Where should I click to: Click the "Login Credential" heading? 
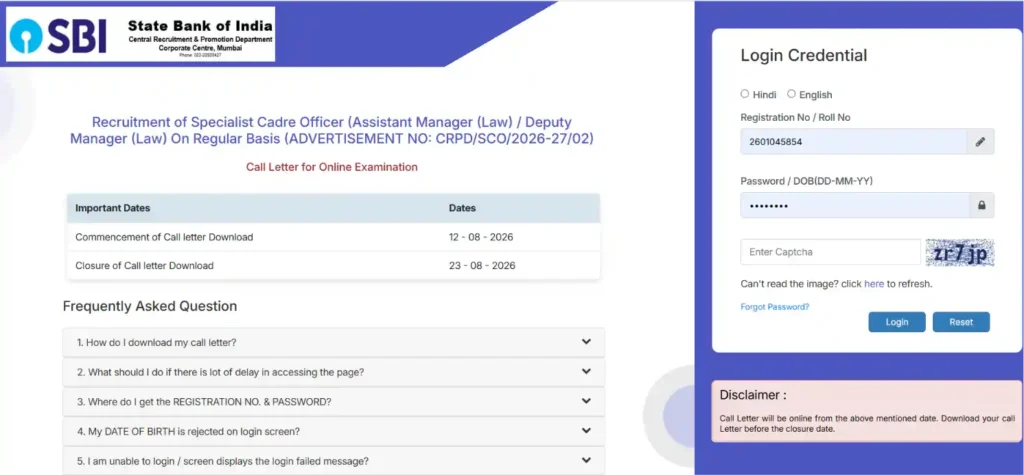pos(804,56)
